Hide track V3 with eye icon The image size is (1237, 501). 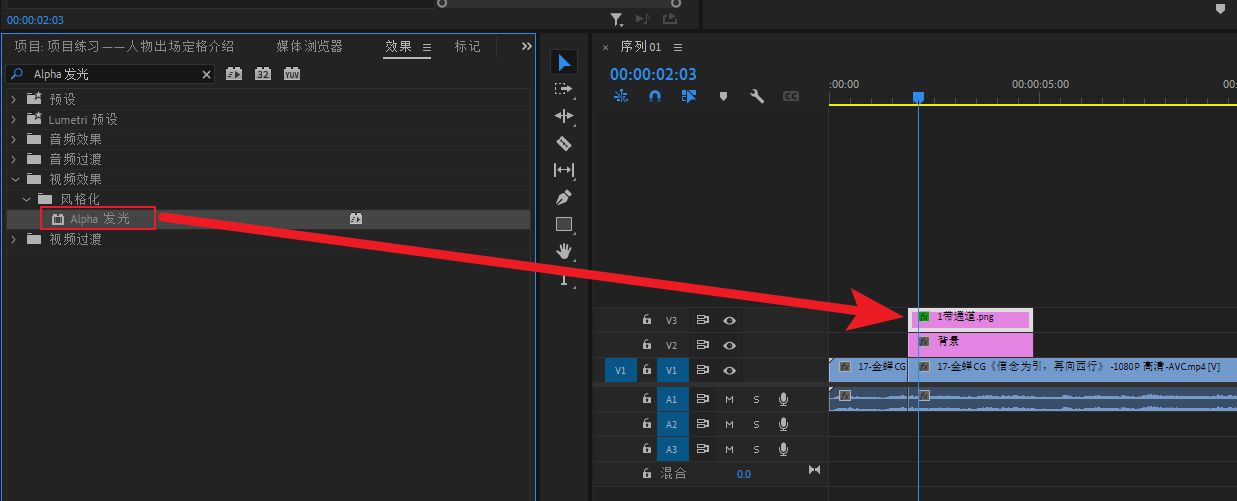coord(730,321)
